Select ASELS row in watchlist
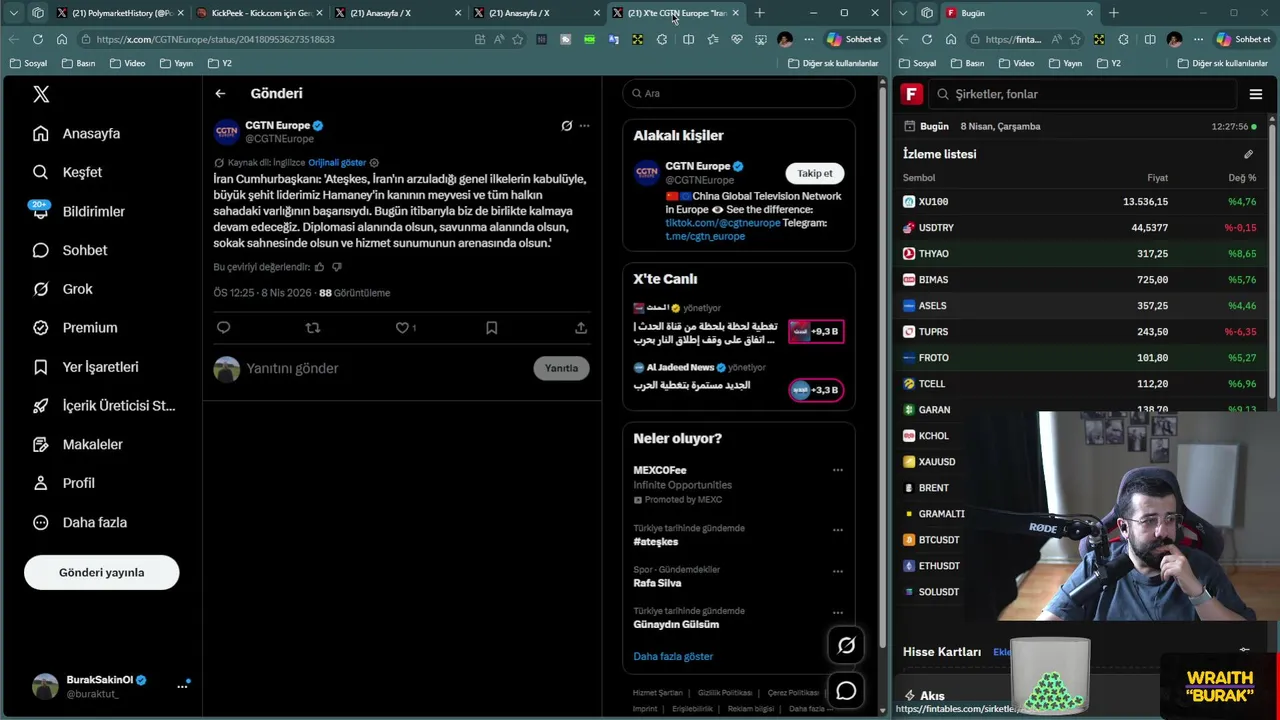This screenshot has height=720, width=1280. [x=1080, y=305]
